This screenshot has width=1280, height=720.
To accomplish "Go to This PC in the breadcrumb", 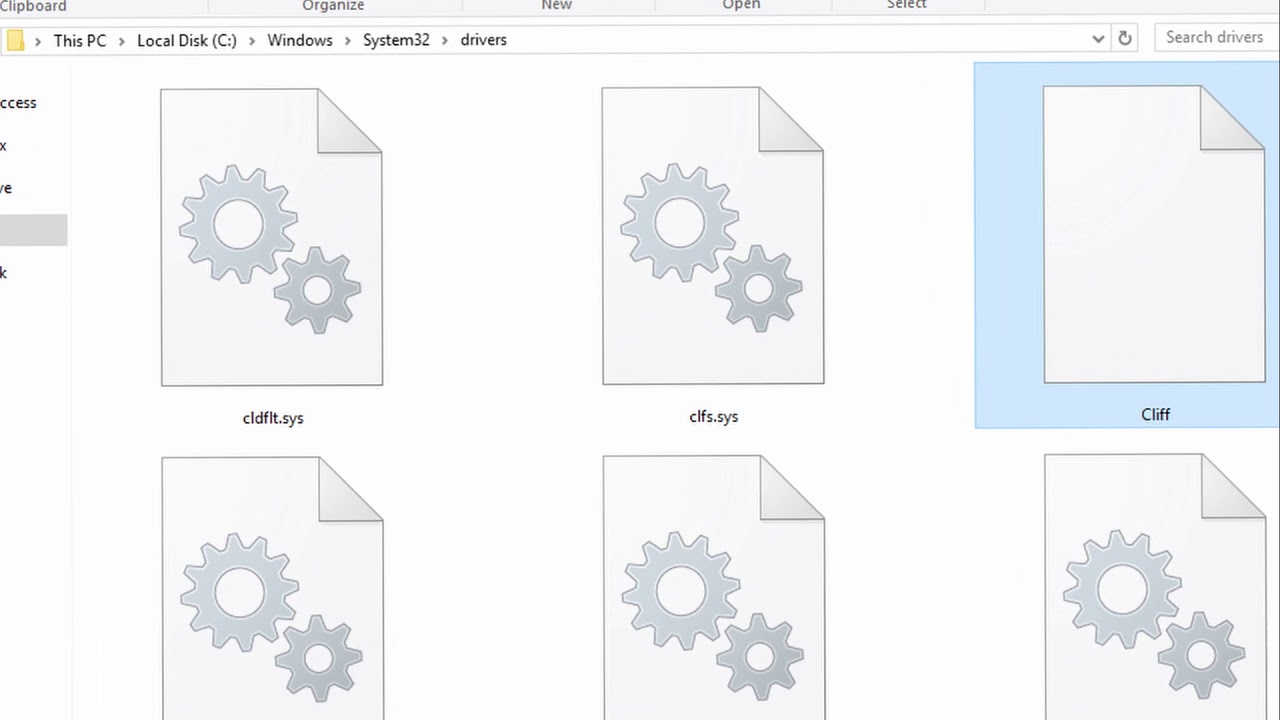I will pyautogui.click(x=80, y=40).
